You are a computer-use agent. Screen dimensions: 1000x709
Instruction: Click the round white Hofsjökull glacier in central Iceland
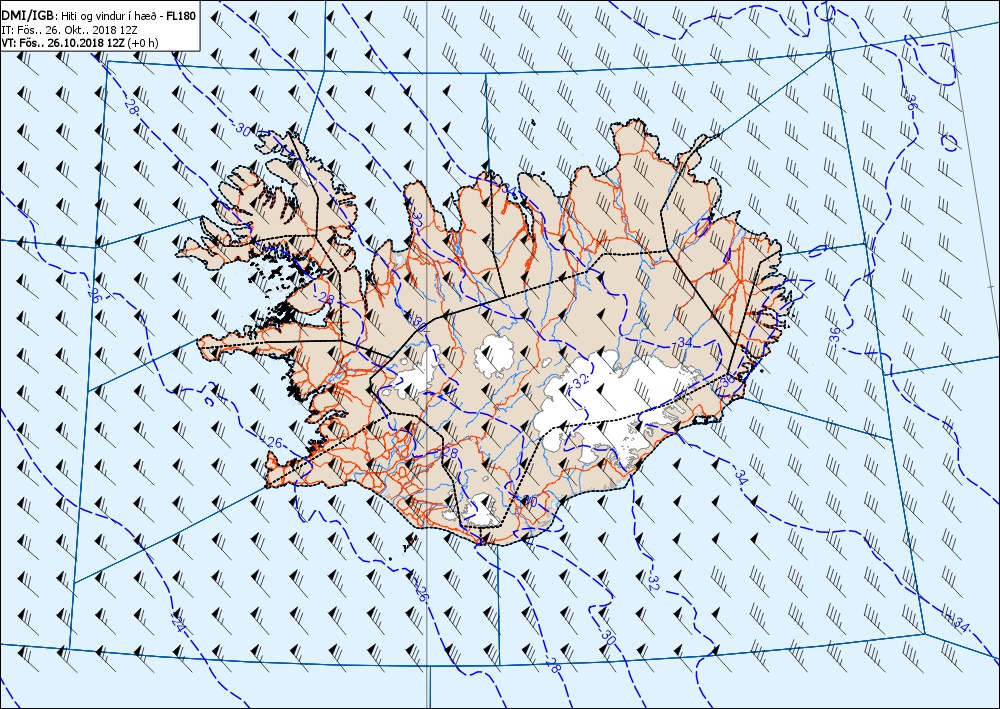[x=494, y=354]
